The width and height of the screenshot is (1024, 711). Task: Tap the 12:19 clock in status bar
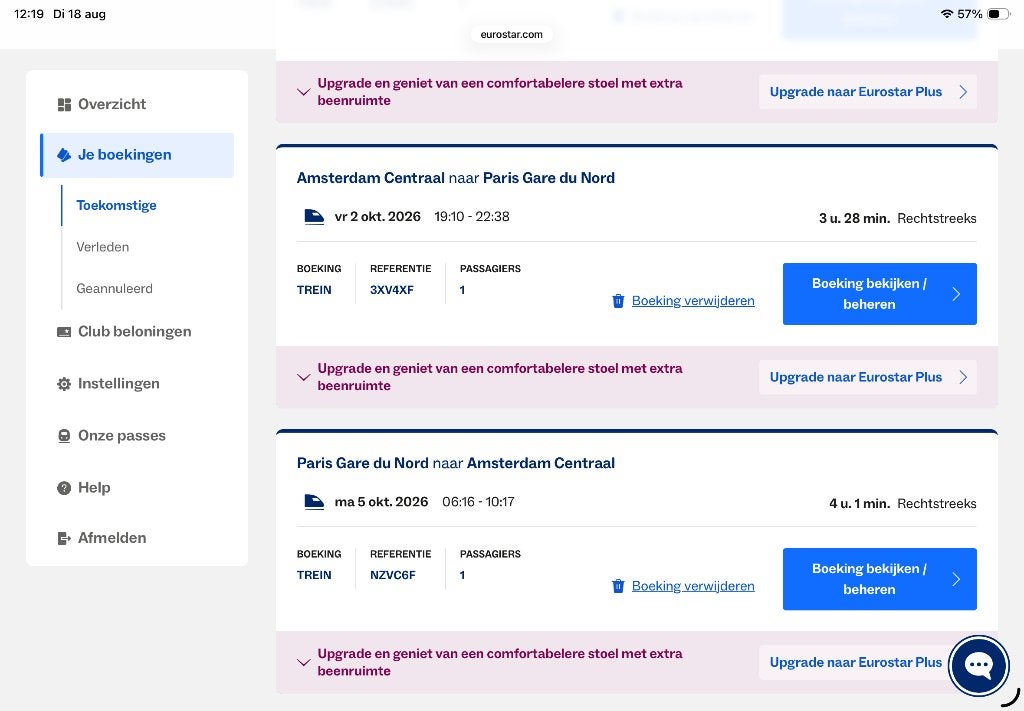tap(29, 14)
